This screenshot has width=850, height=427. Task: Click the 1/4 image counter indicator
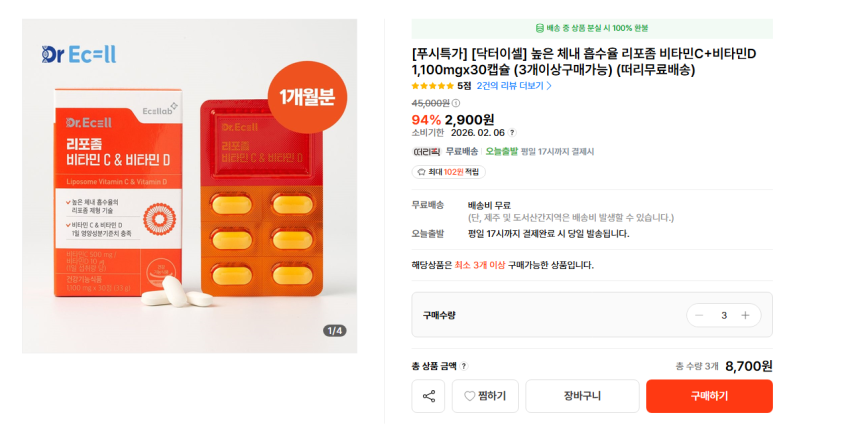tap(334, 331)
